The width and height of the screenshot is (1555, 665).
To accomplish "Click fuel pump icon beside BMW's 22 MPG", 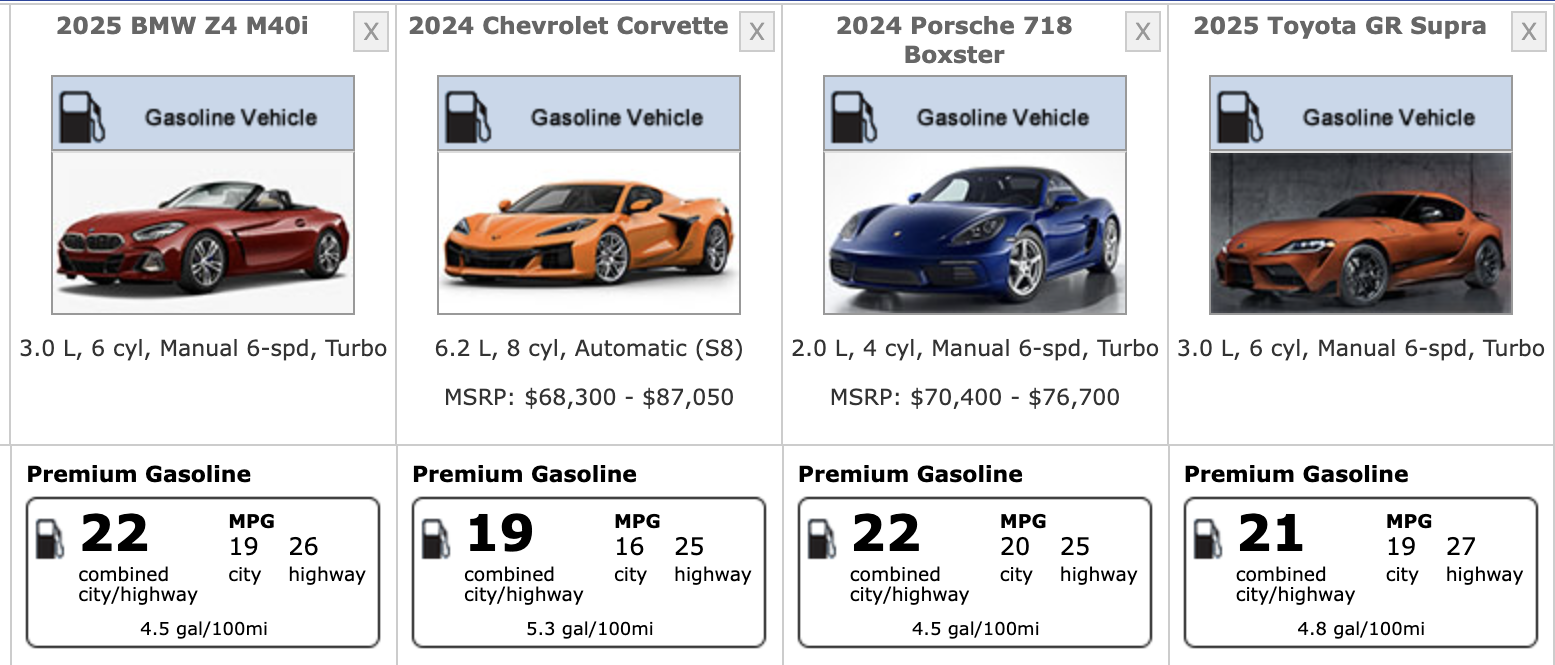I will click(50, 538).
